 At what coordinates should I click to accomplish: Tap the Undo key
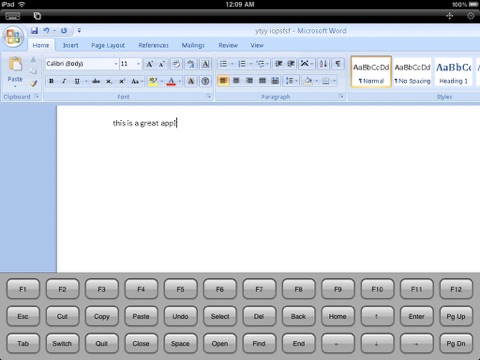[180, 316]
